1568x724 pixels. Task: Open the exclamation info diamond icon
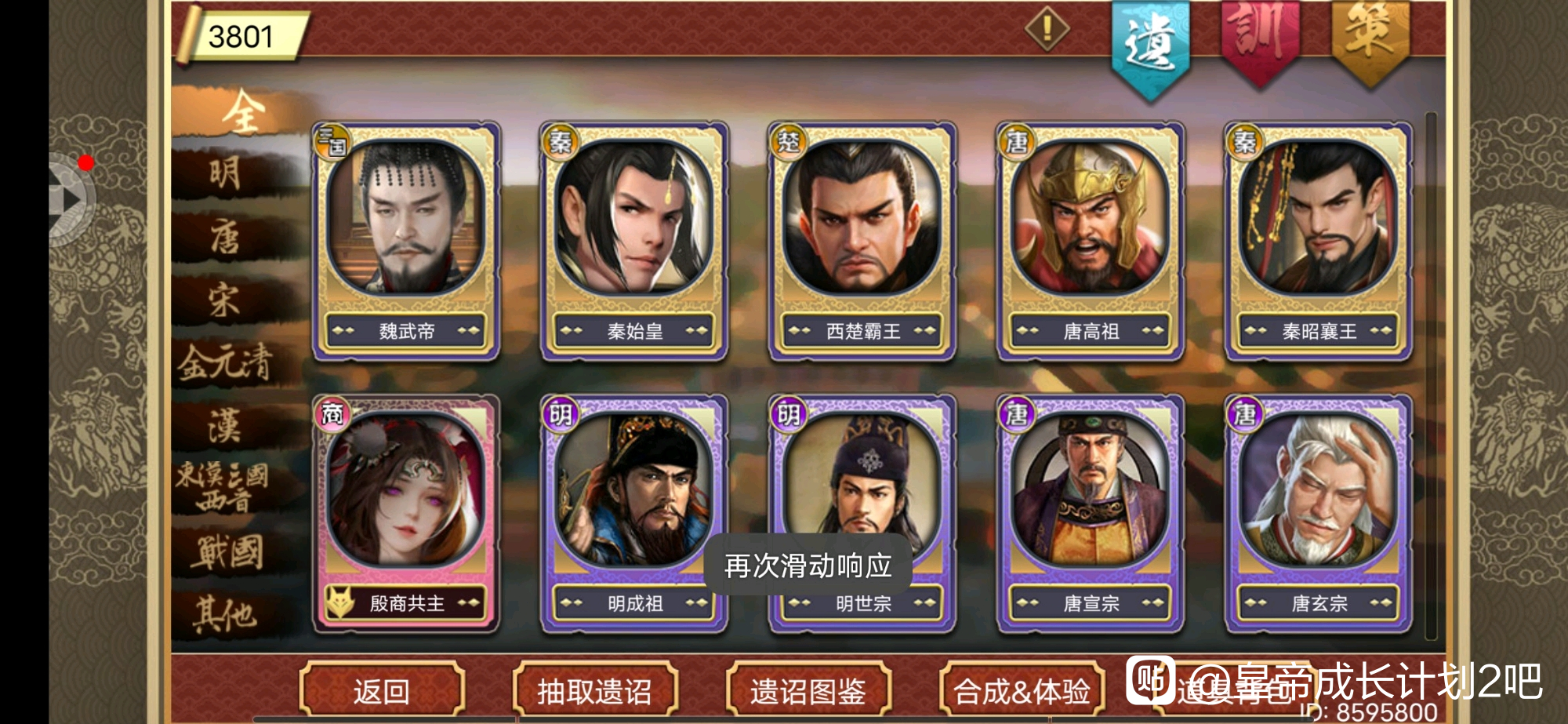(1047, 30)
